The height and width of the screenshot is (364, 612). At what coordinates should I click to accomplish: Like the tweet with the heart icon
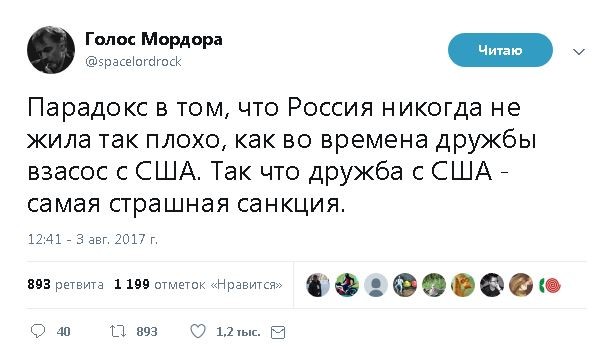click(198, 331)
